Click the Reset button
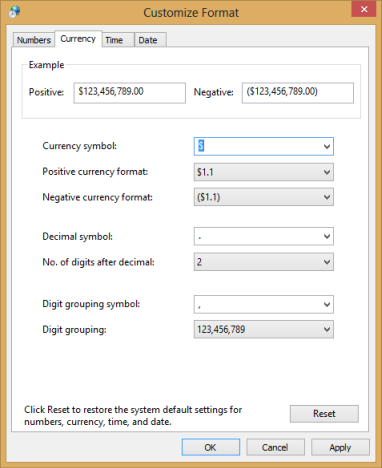The image size is (382, 468). [x=324, y=414]
